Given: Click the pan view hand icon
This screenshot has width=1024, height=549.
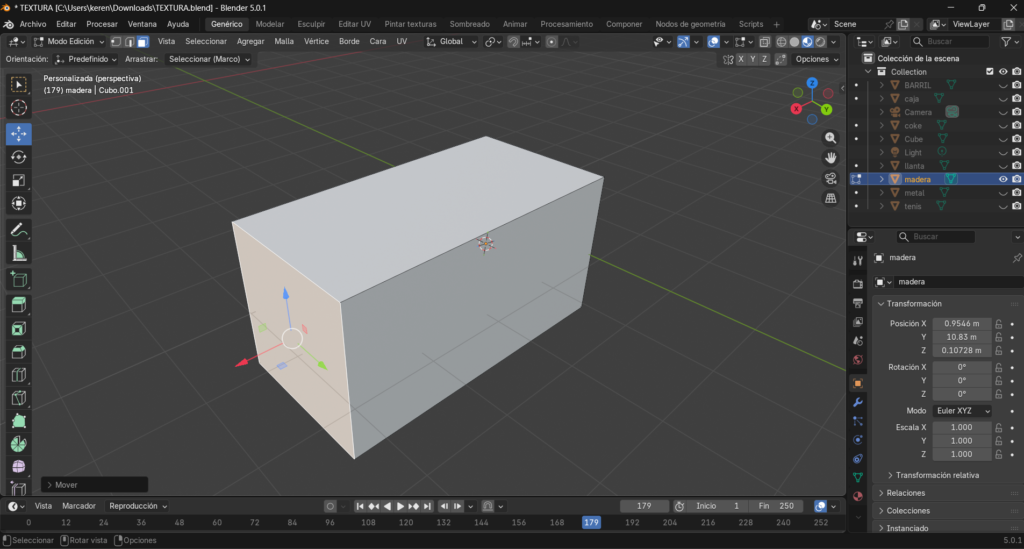Looking at the screenshot, I should coord(830,158).
